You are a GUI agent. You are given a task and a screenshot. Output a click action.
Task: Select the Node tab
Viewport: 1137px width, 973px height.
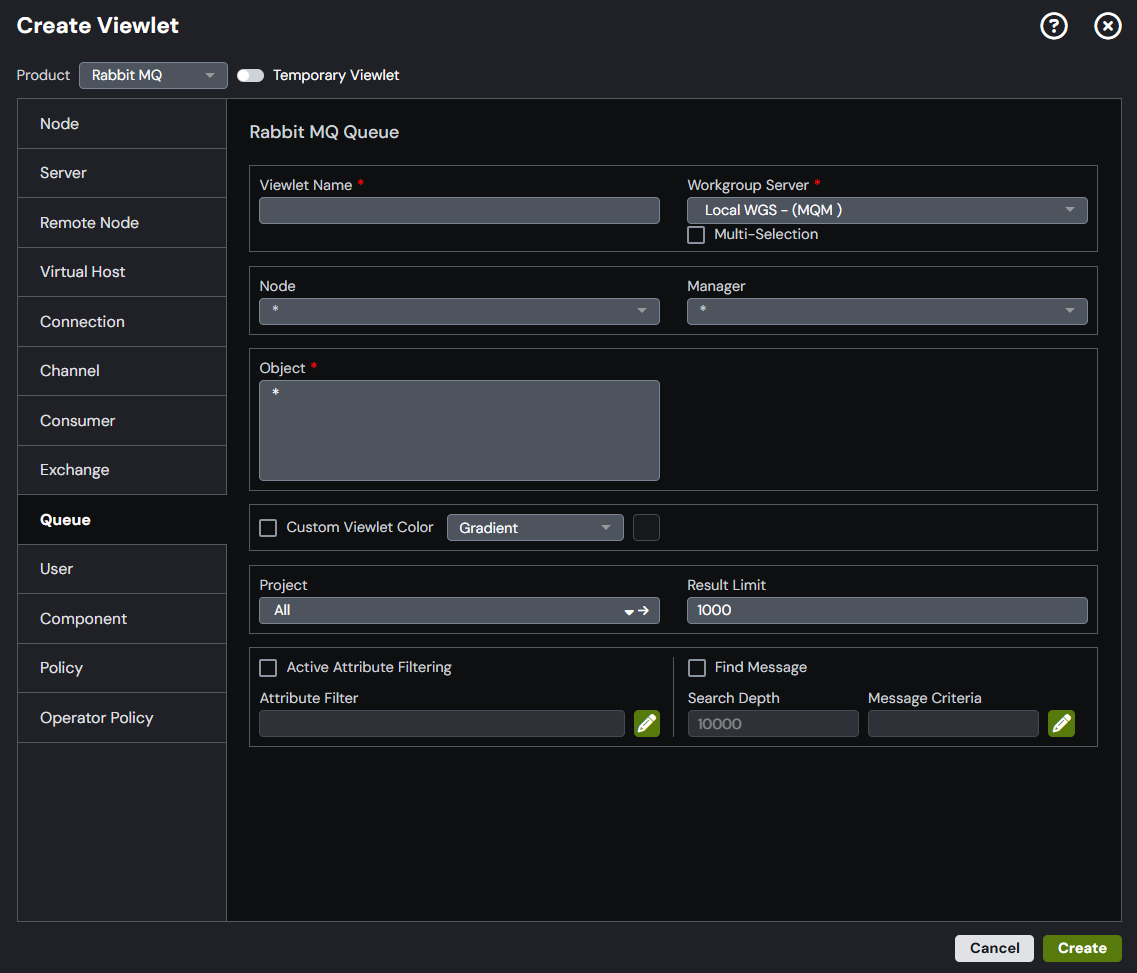click(x=122, y=124)
